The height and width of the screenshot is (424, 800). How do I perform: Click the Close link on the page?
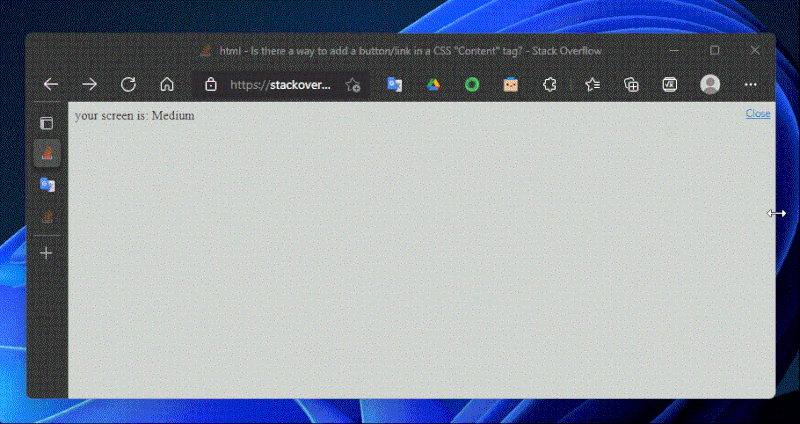(x=758, y=114)
